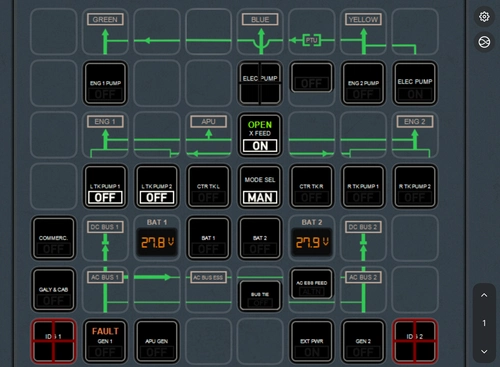The image size is (500, 367).
Task: Toggle the BUS TIE switch
Action: point(260,296)
